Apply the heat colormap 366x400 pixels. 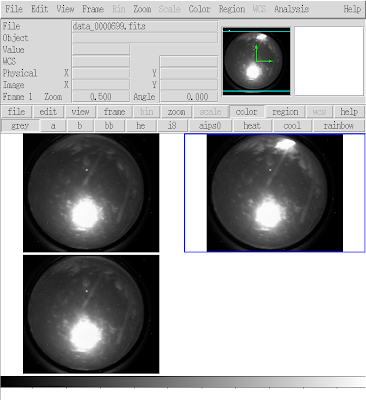pos(252,126)
